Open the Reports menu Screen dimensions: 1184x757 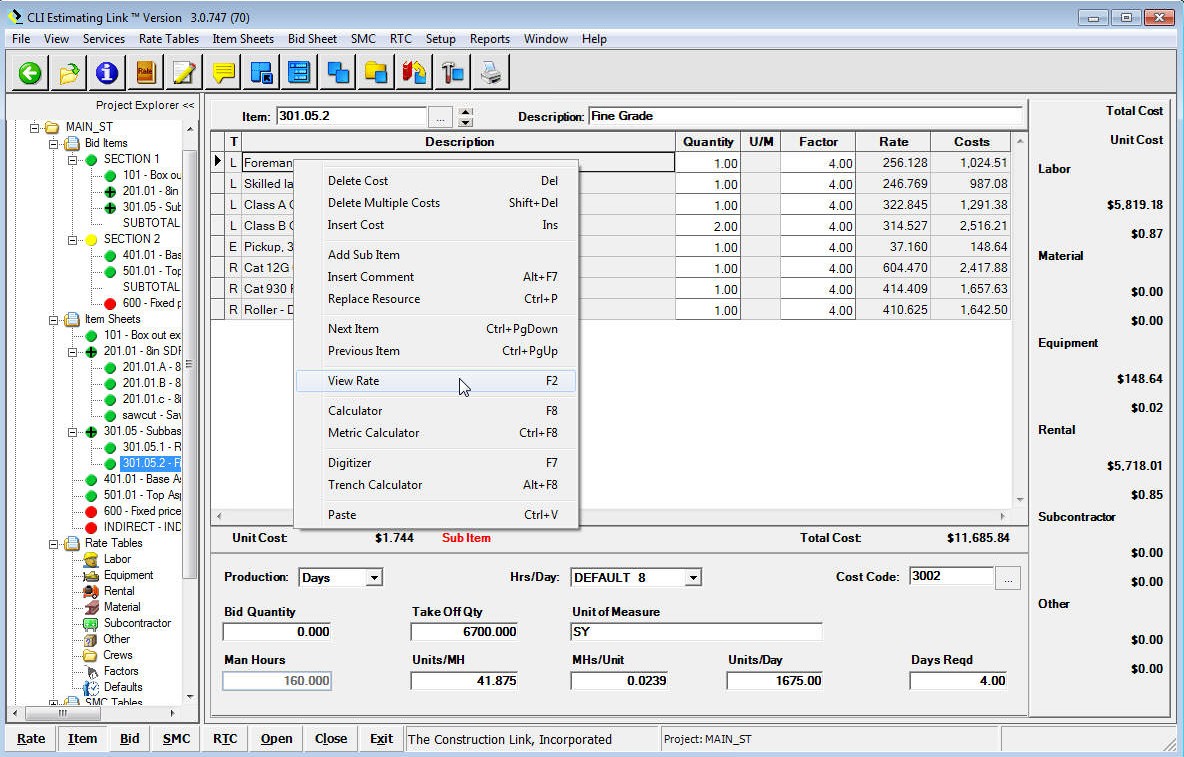click(x=489, y=38)
